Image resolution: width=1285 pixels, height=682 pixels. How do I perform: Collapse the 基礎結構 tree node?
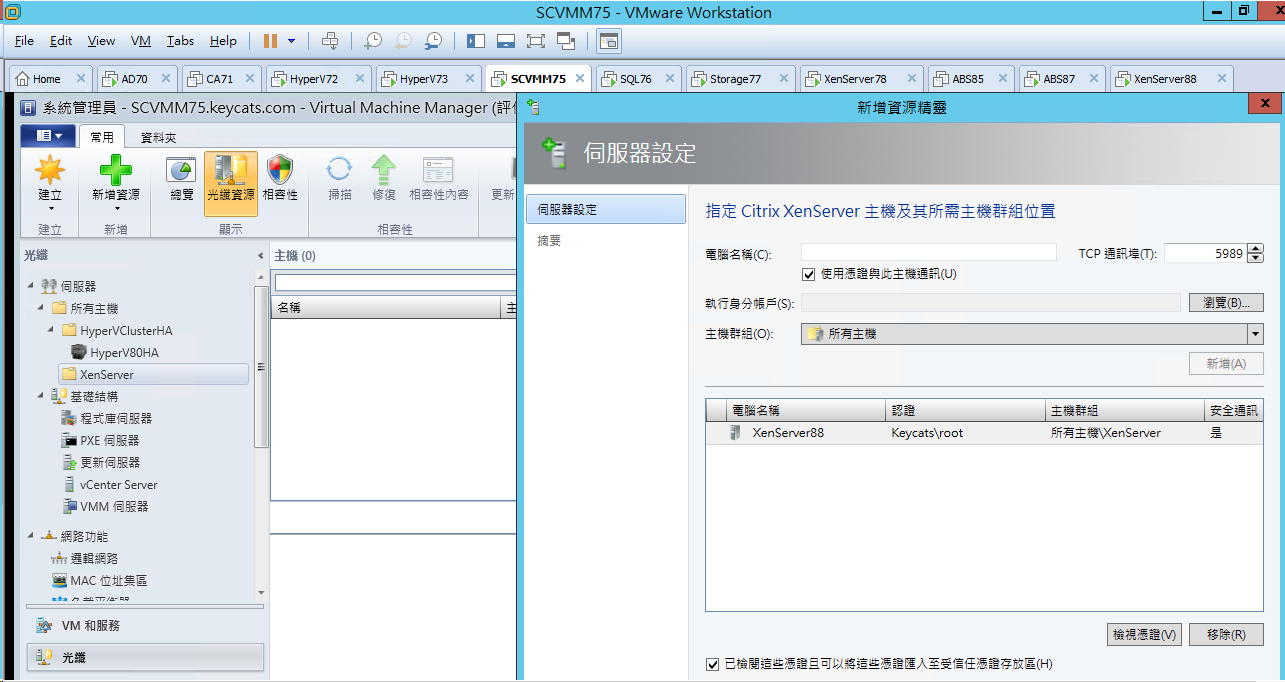click(41, 397)
